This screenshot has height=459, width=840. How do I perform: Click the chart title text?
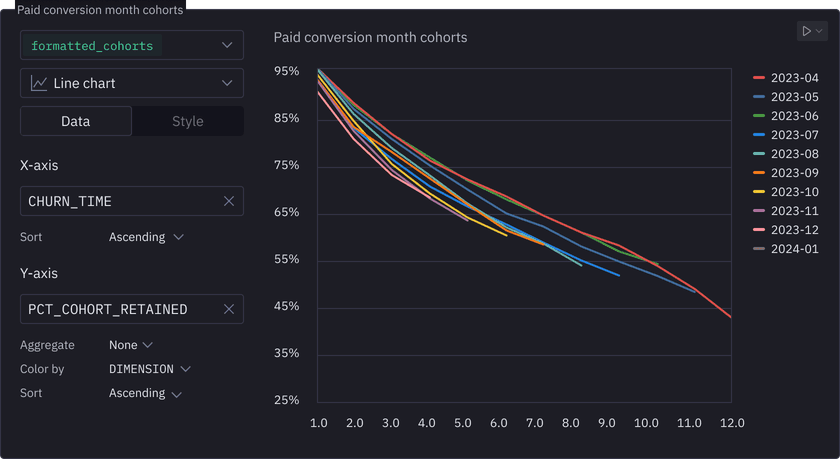coord(370,38)
